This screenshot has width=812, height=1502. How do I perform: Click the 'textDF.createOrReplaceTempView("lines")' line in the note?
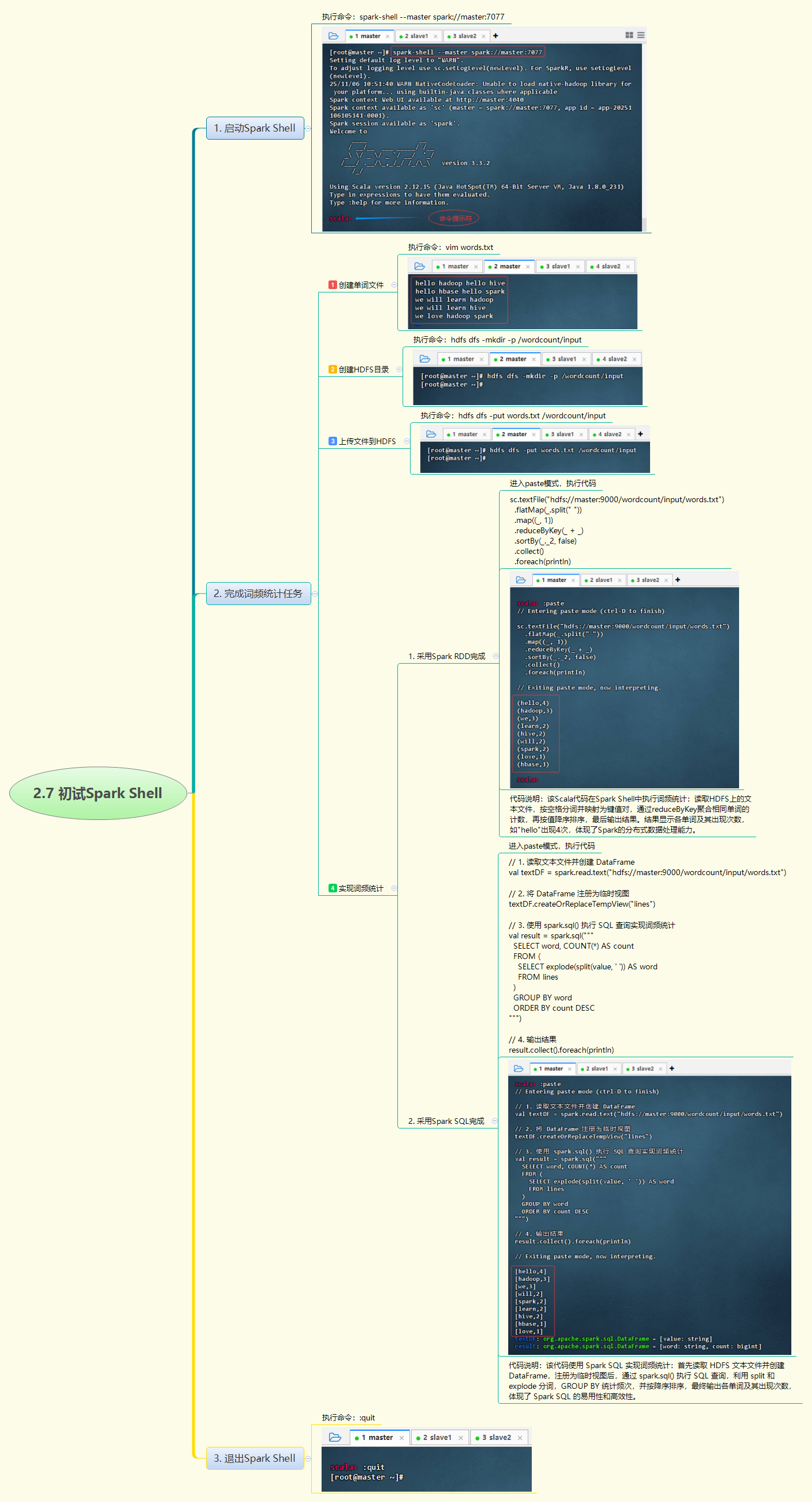tap(582, 904)
